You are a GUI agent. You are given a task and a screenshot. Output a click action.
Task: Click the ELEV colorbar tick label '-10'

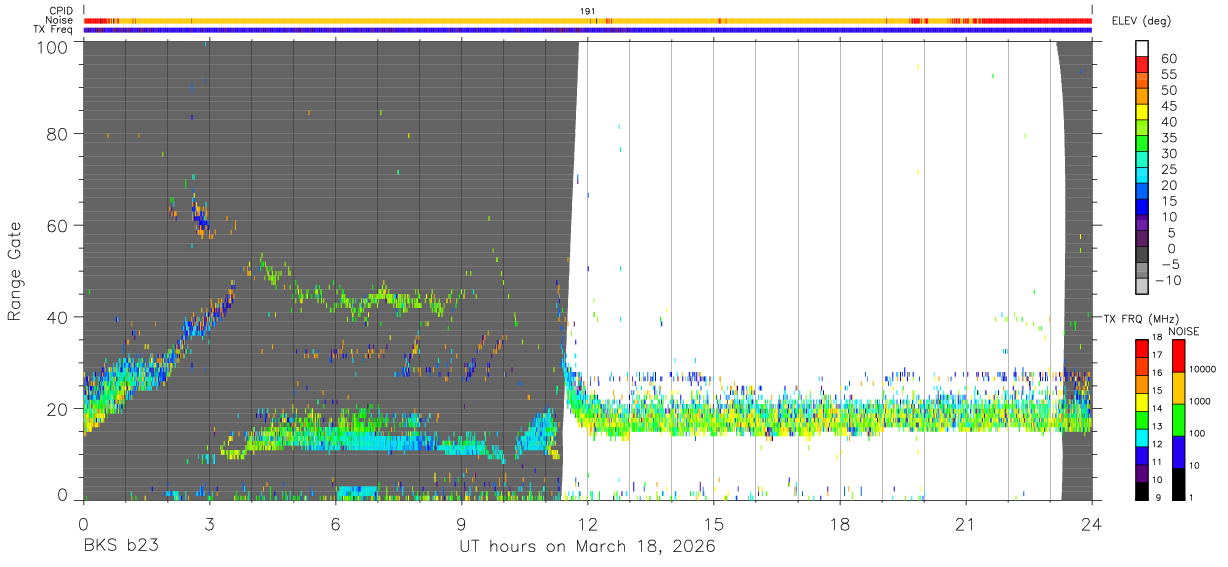point(1168,281)
